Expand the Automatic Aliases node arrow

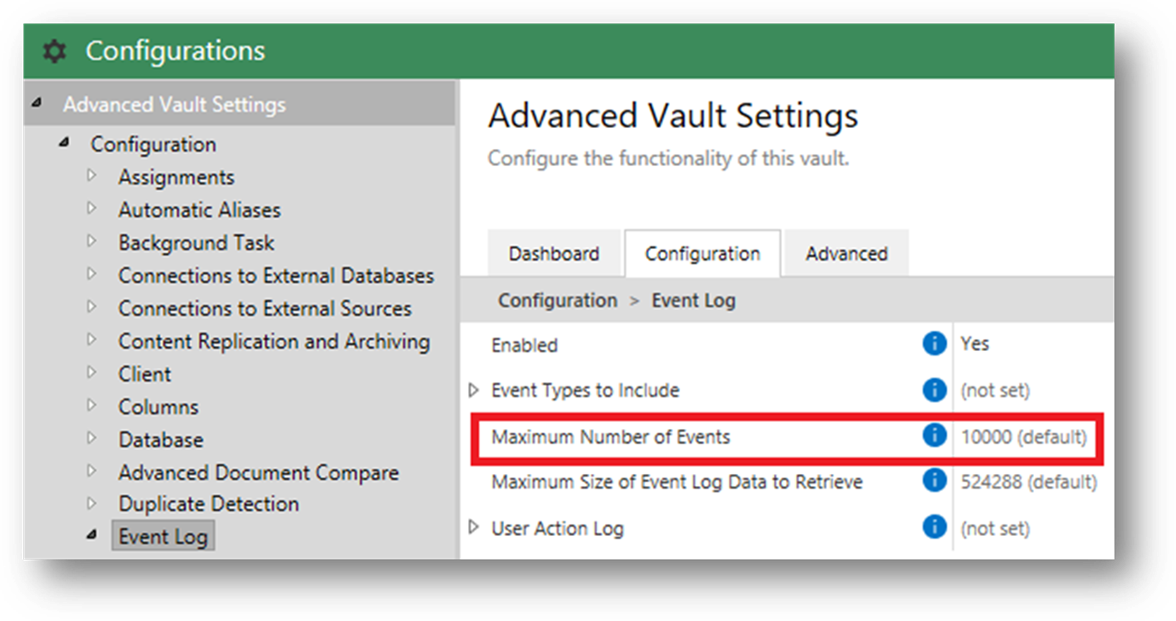coord(92,208)
